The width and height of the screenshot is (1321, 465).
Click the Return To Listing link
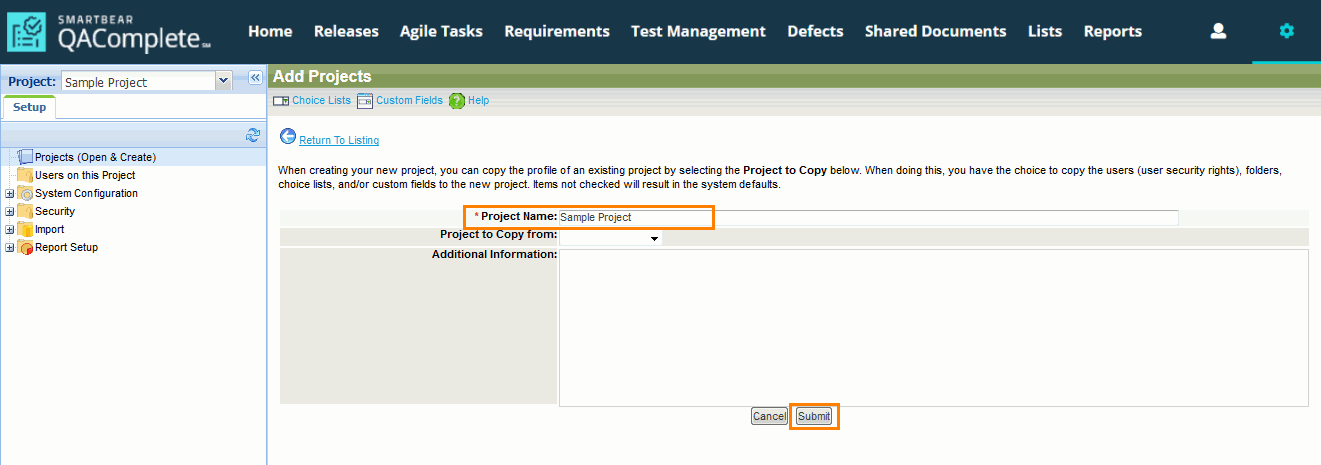[339, 140]
